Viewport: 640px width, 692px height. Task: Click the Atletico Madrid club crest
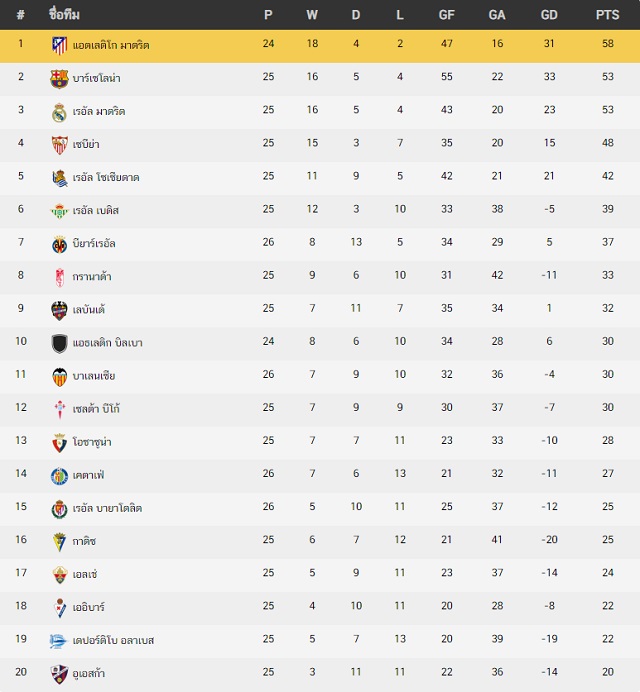59,45
